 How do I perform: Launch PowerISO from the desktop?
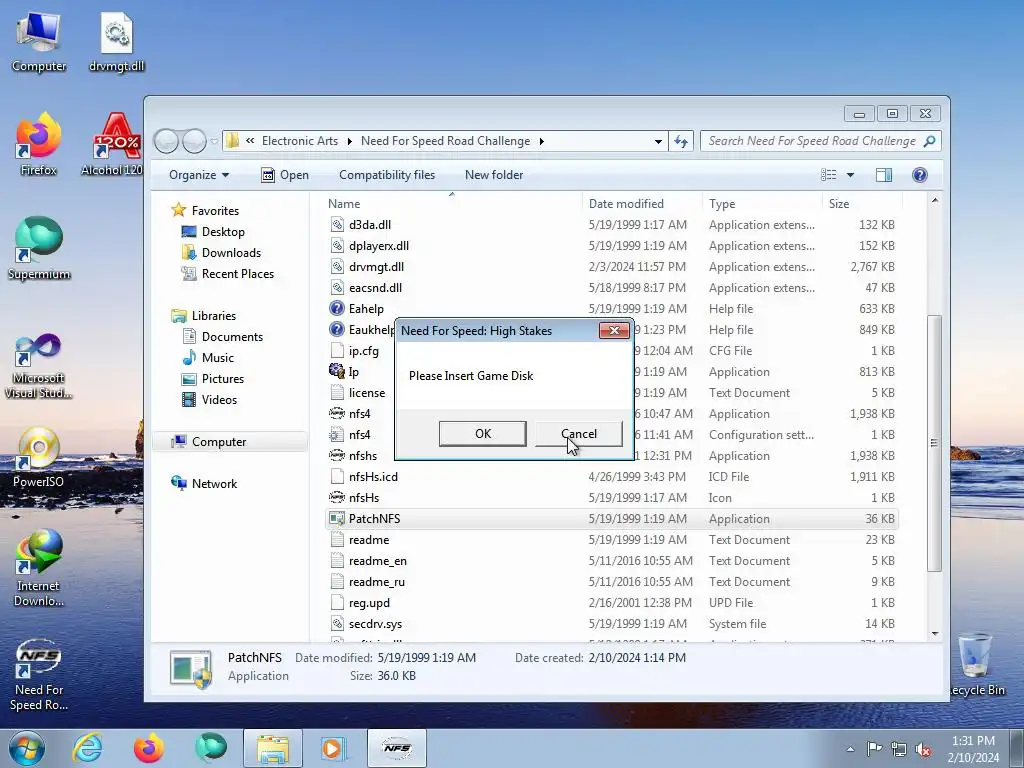39,457
